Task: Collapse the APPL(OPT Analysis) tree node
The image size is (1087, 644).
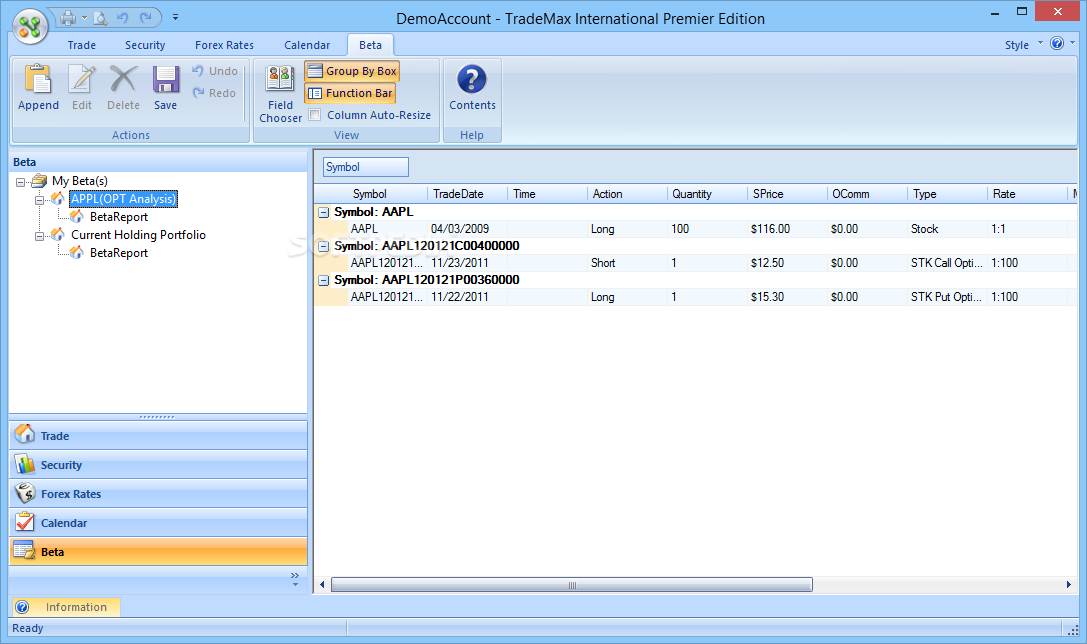Action: [40, 200]
